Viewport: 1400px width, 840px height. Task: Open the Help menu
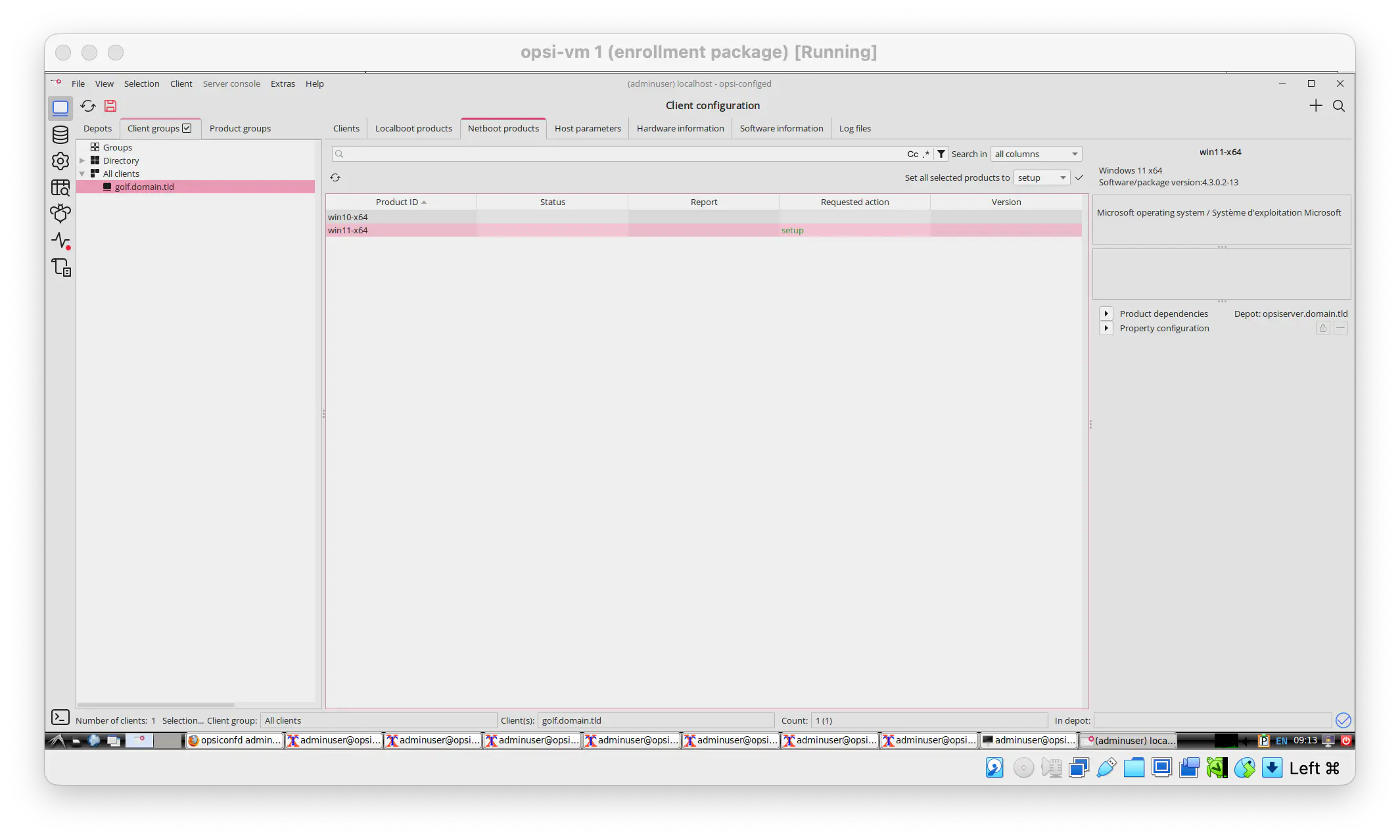(x=314, y=83)
